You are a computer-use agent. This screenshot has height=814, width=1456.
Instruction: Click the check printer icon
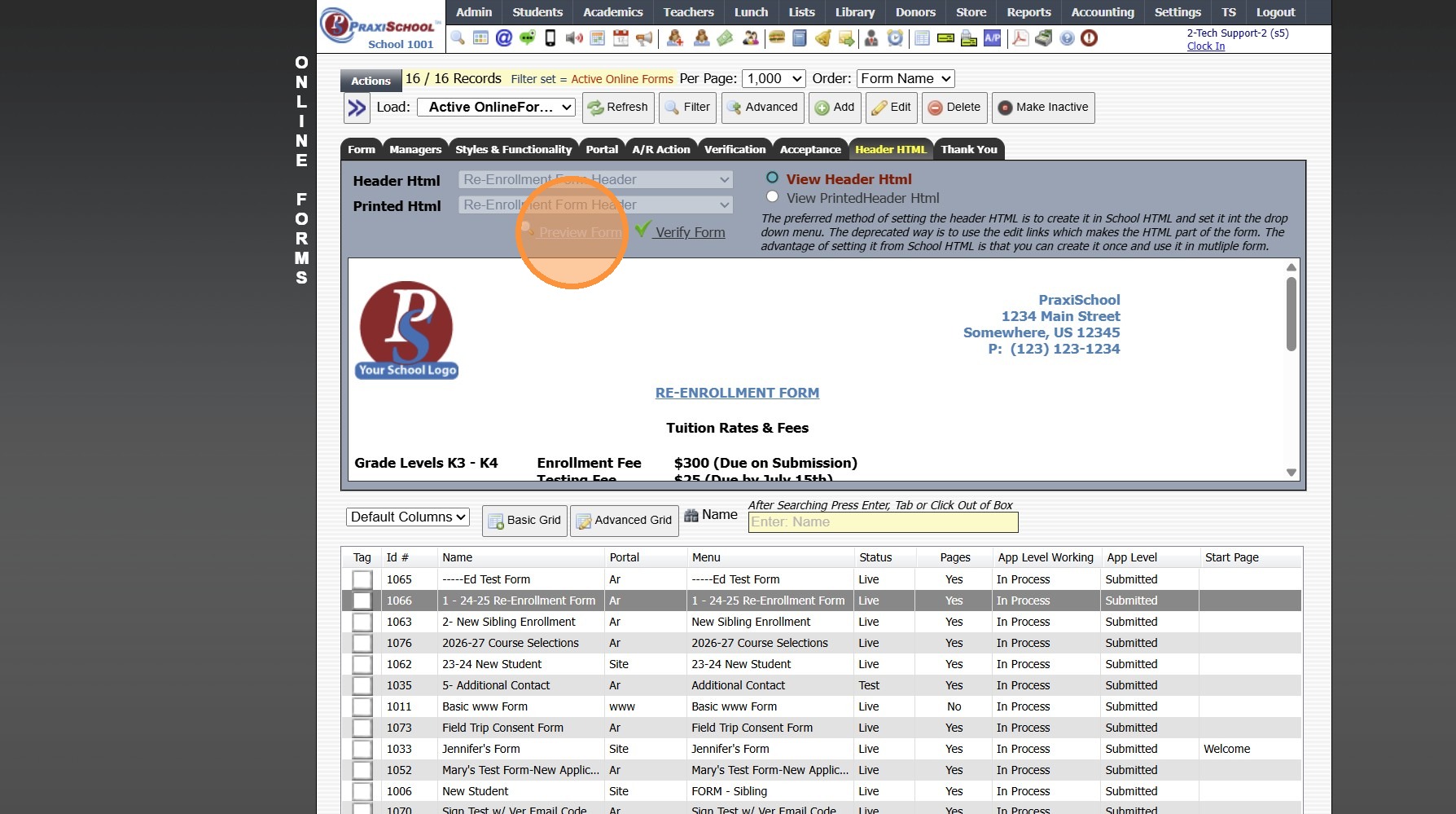coord(969,38)
